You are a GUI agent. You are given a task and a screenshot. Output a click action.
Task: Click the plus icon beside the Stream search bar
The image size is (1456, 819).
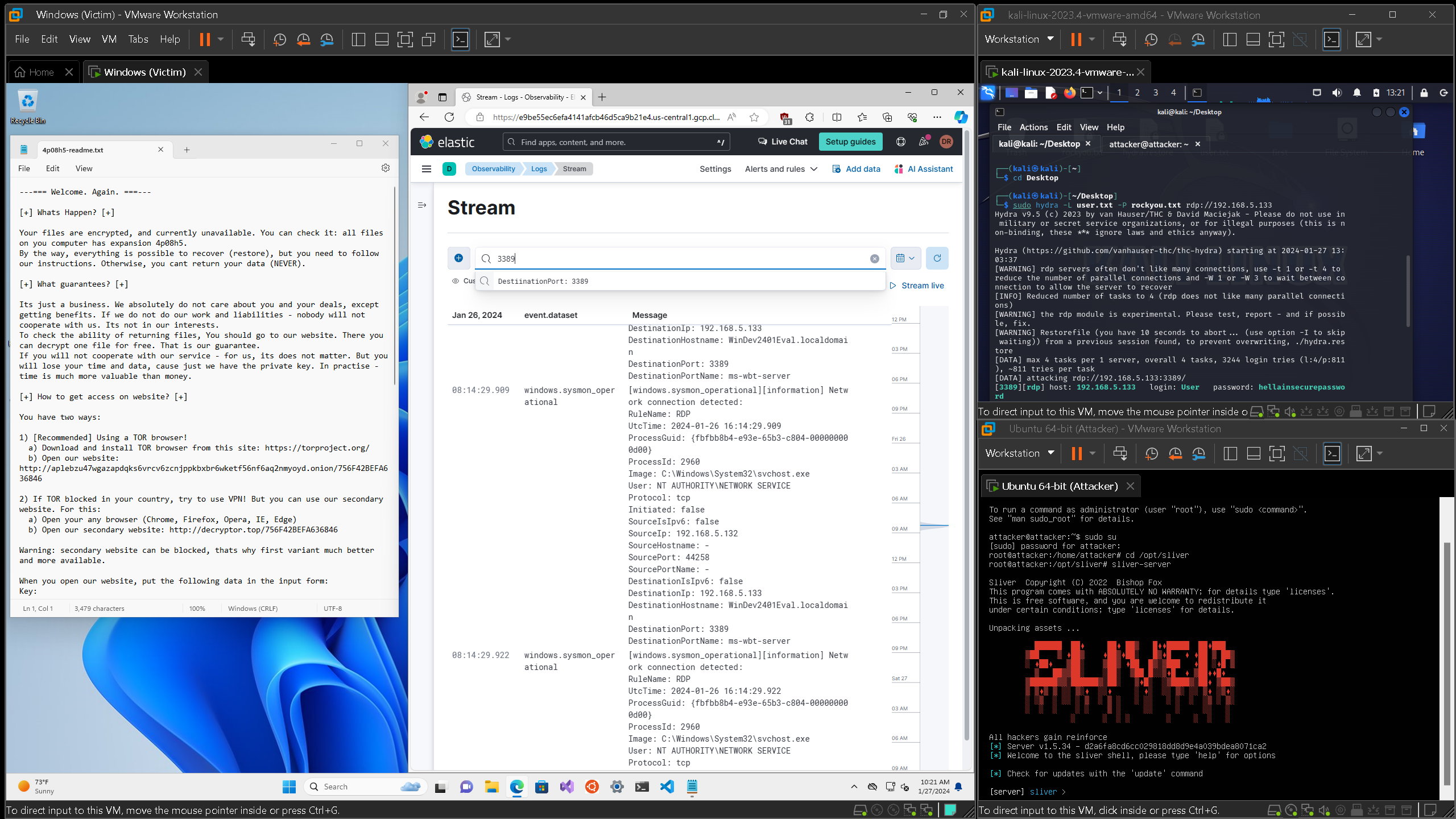(x=458, y=258)
